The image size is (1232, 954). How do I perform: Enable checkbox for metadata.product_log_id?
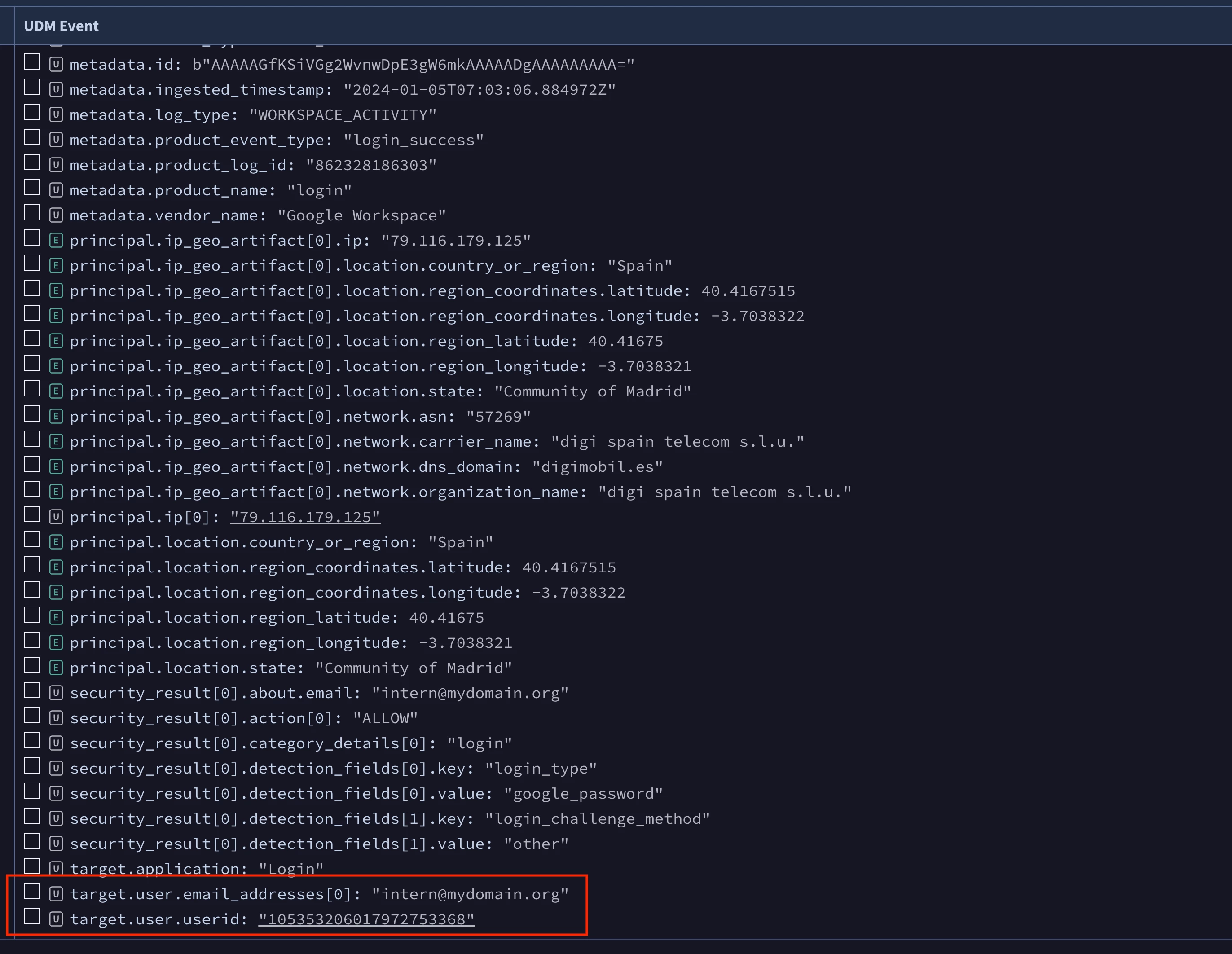[x=31, y=163]
